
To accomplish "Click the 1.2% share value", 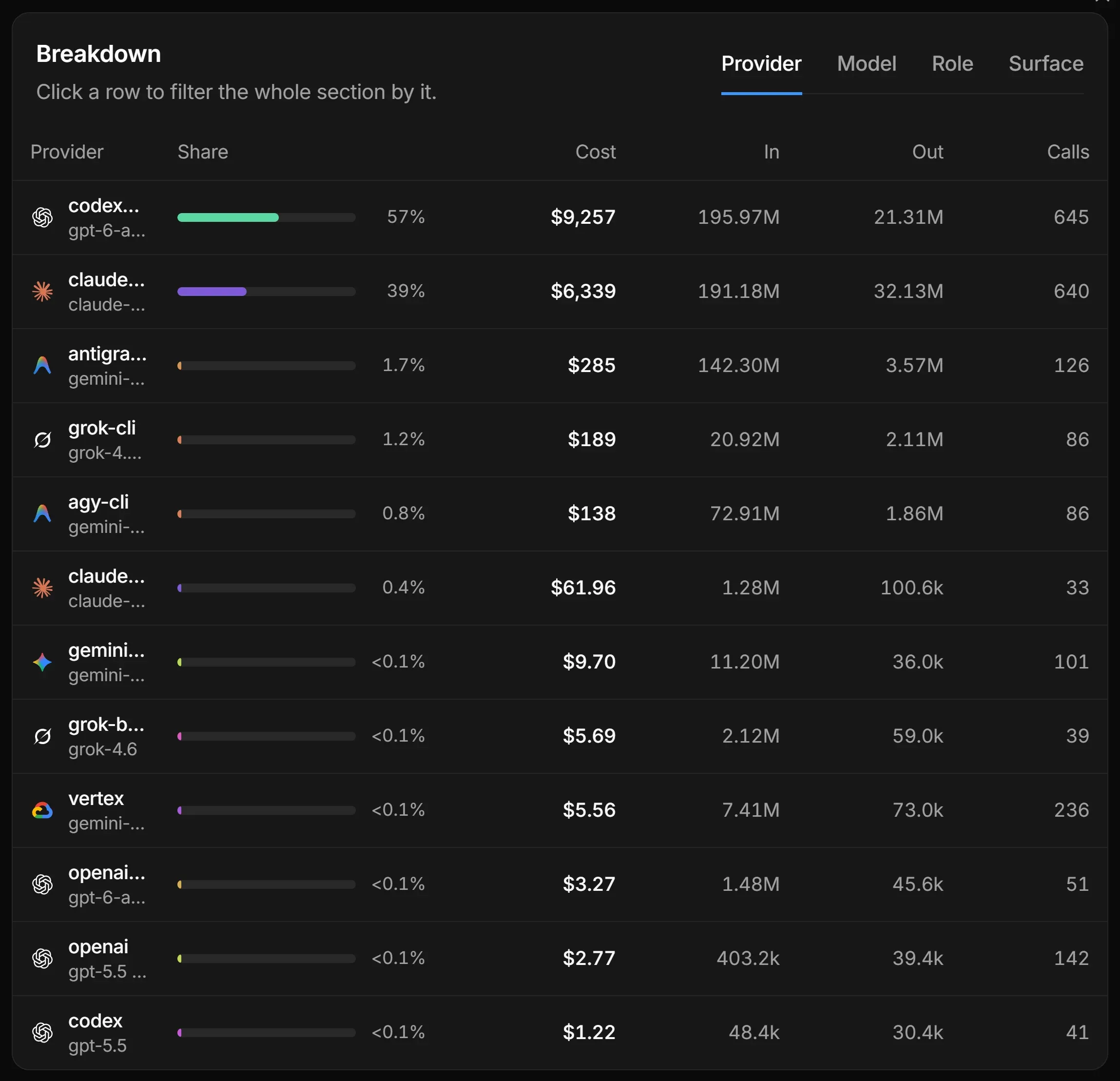I will (x=404, y=439).
